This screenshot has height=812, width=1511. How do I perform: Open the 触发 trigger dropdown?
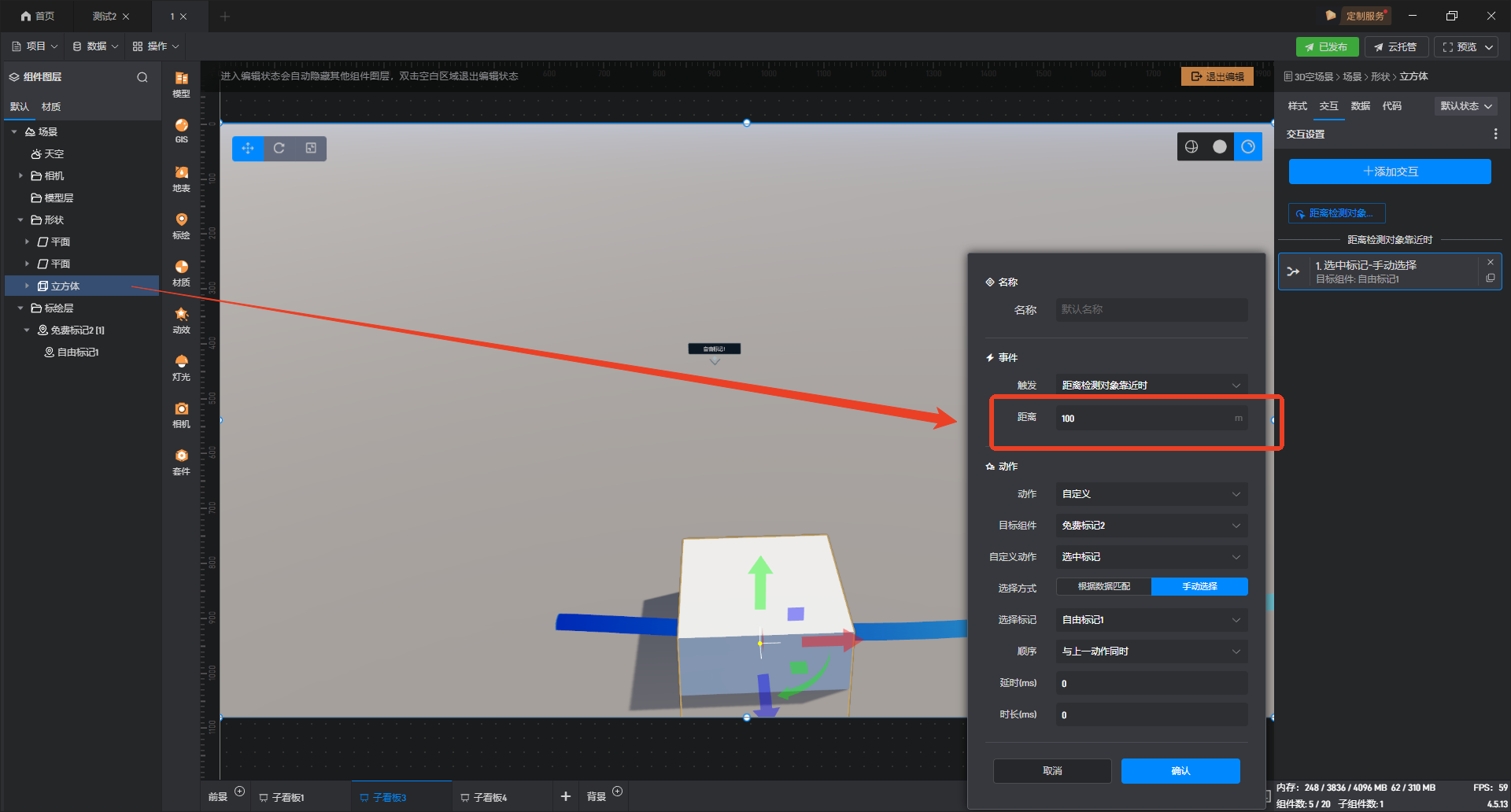tap(1151, 386)
